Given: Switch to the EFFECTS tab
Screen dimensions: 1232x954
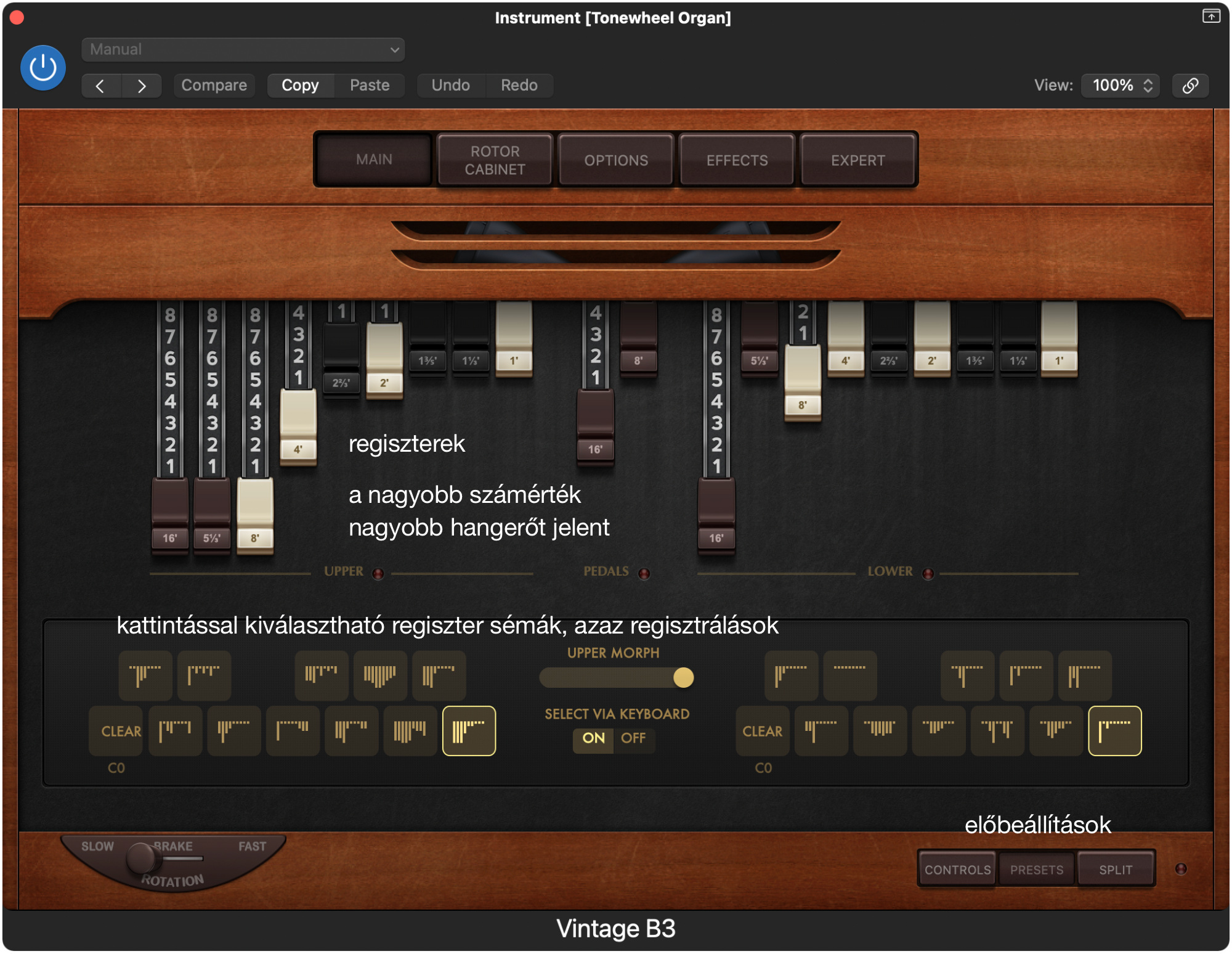Looking at the screenshot, I should click(x=737, y=160).
